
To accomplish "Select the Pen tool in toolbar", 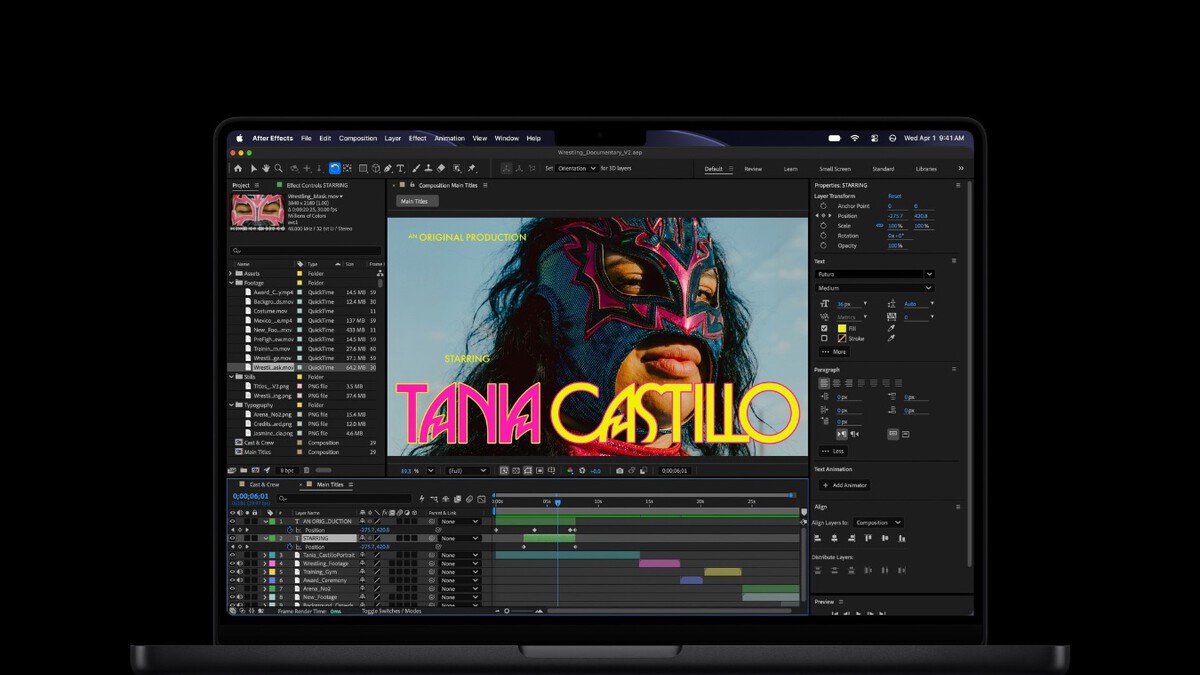I will click(388, 168).
